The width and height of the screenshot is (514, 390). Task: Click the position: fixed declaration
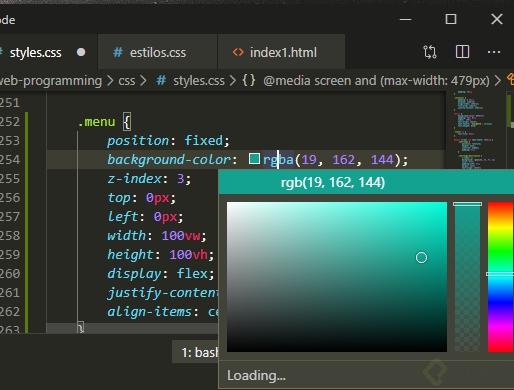(x=168, y=140)
